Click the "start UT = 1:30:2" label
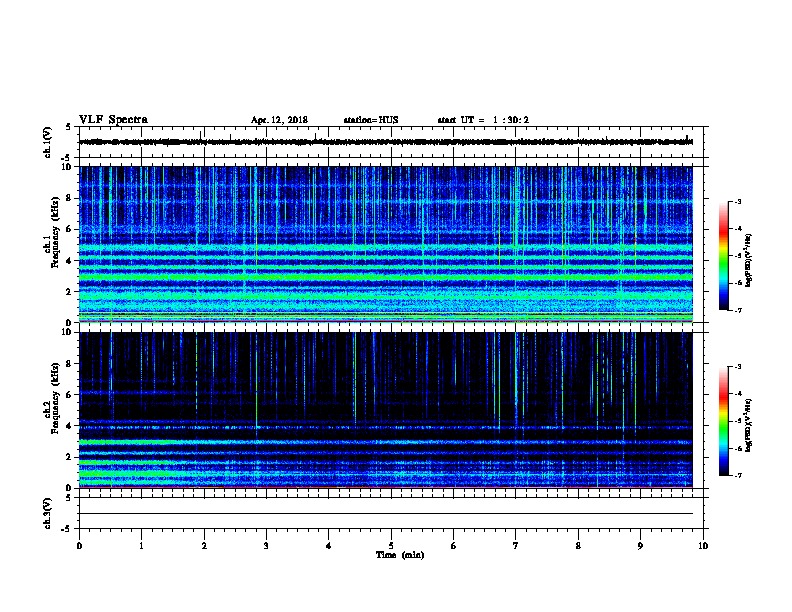792x612 pixels. pyautogui.click(x=483, y=120)
